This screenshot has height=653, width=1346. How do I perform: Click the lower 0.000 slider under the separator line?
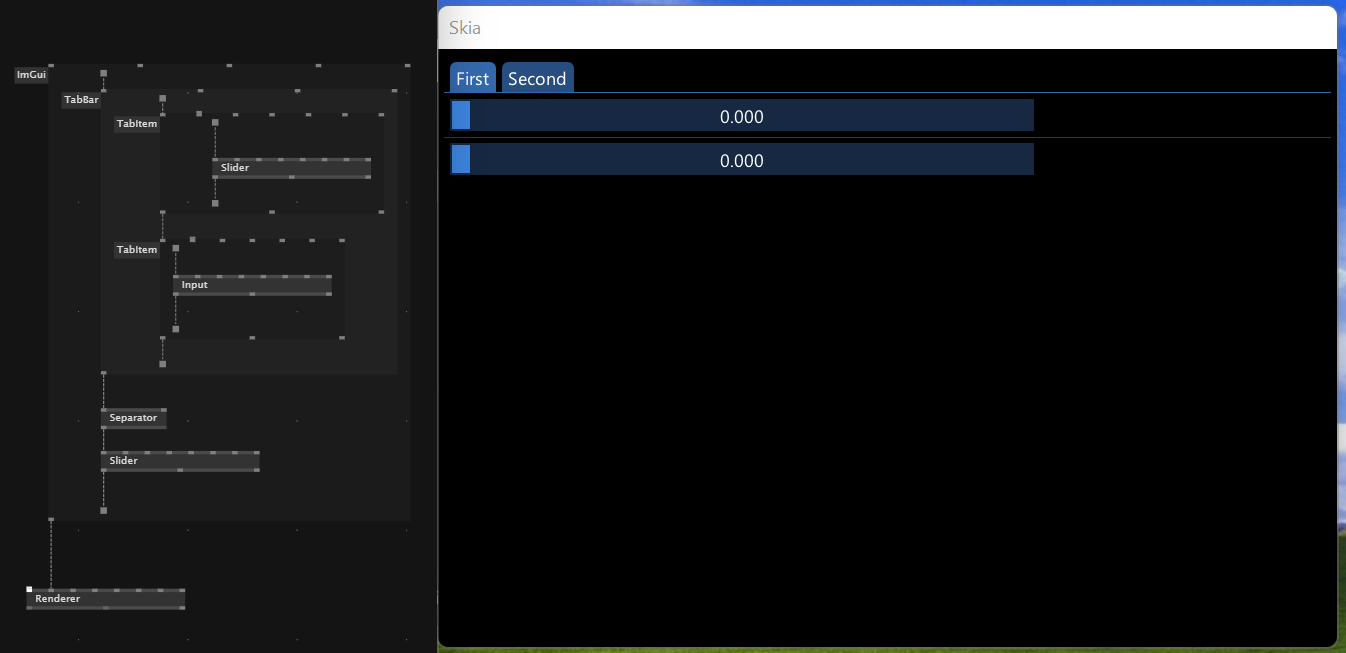click(x=742, y=159)
